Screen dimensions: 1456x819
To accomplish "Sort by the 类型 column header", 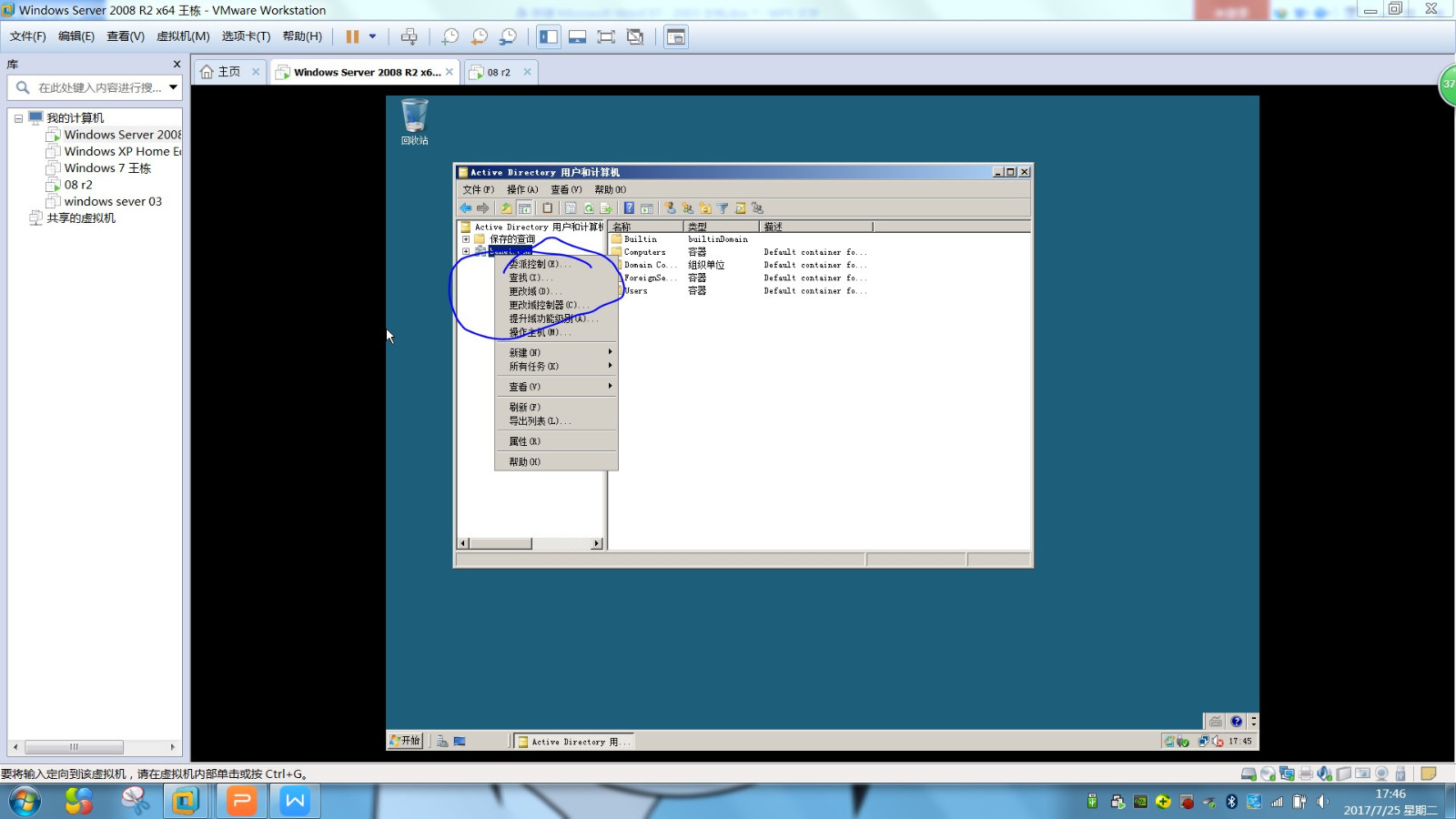I will click(721, 227).
